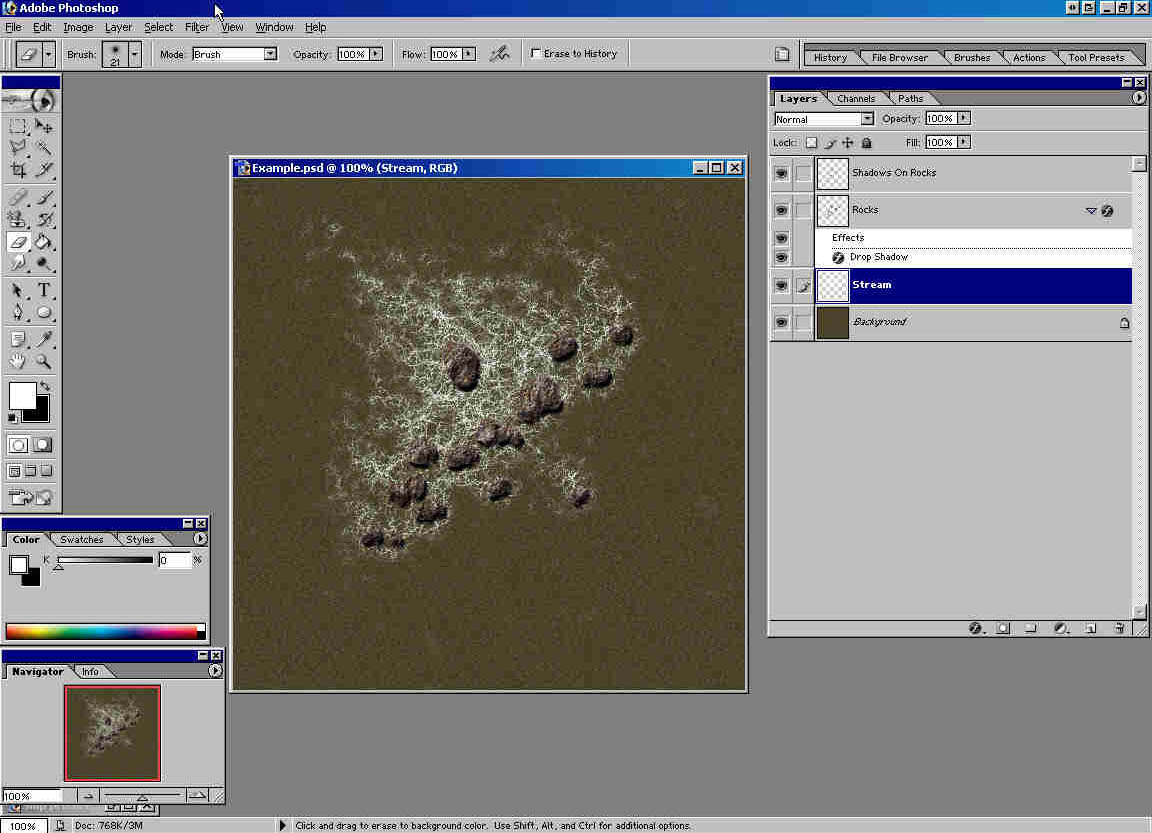Select the Rectangular Marquee tool
Image resolution: width=1152 pixels, height=833 pixels.
[x=18, y=127]
